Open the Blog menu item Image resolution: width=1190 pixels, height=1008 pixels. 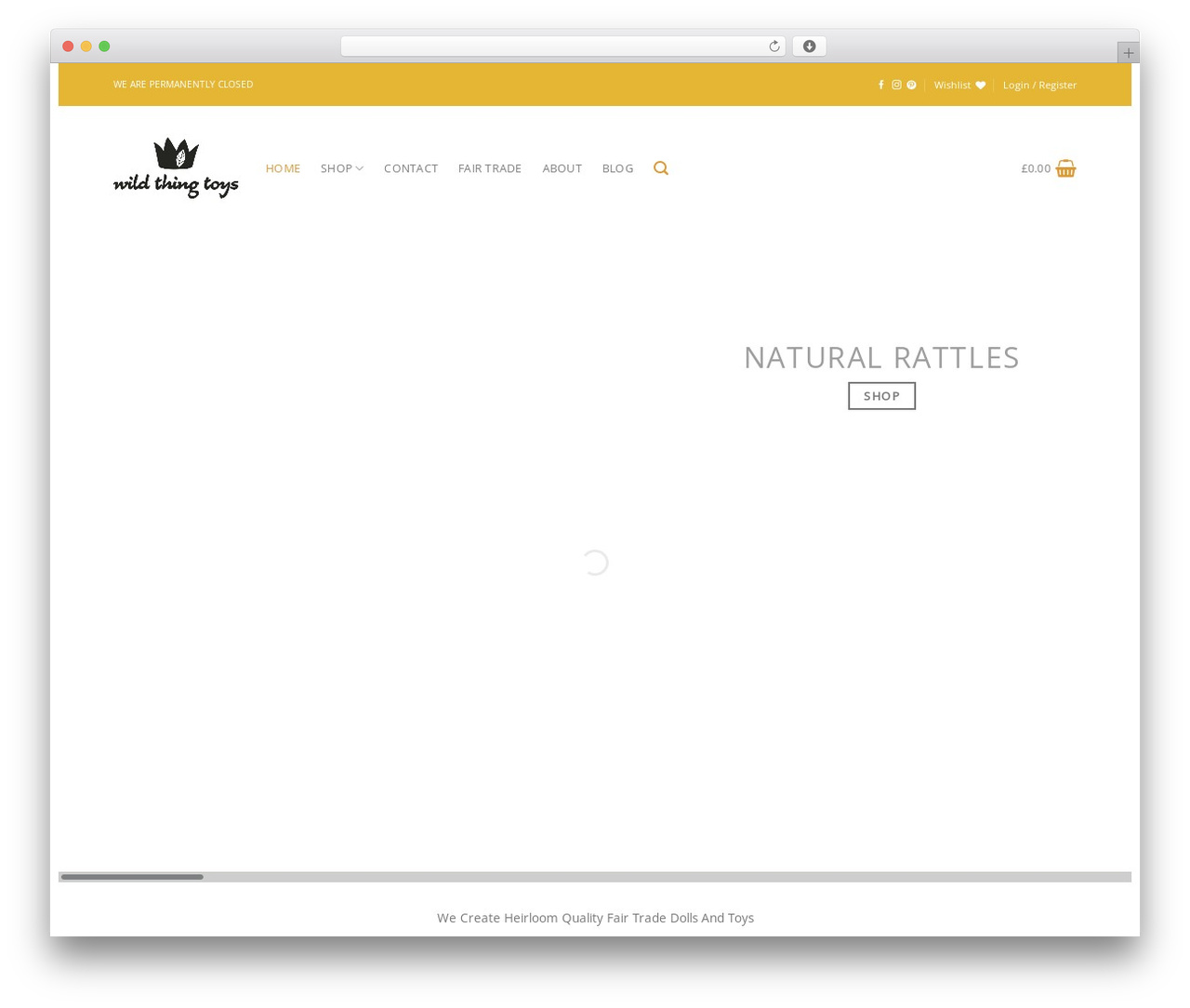(x=617, y=168)
